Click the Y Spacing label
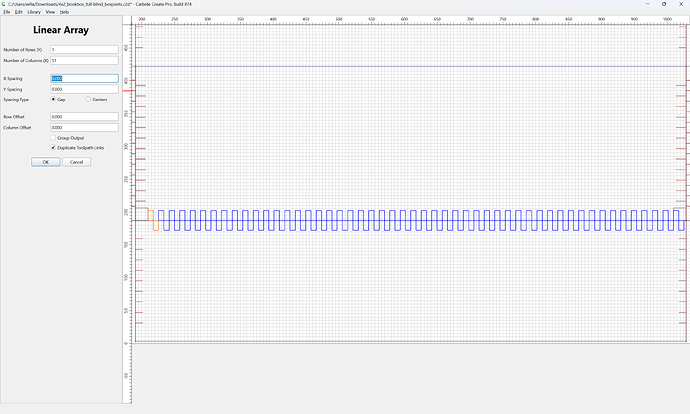Viewport: 690px width, 414px height. coord(13,89)
